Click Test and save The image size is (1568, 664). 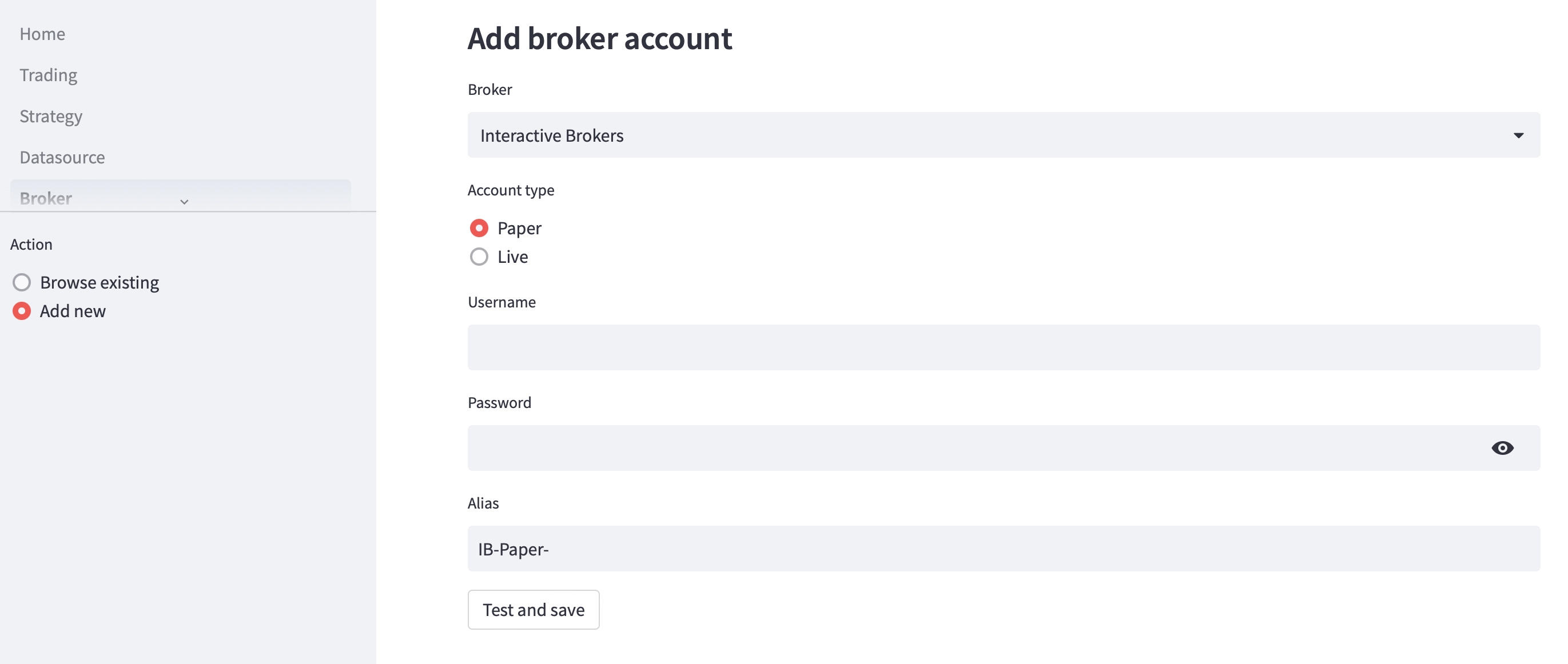pyautogui.click(x=533, y=609)
